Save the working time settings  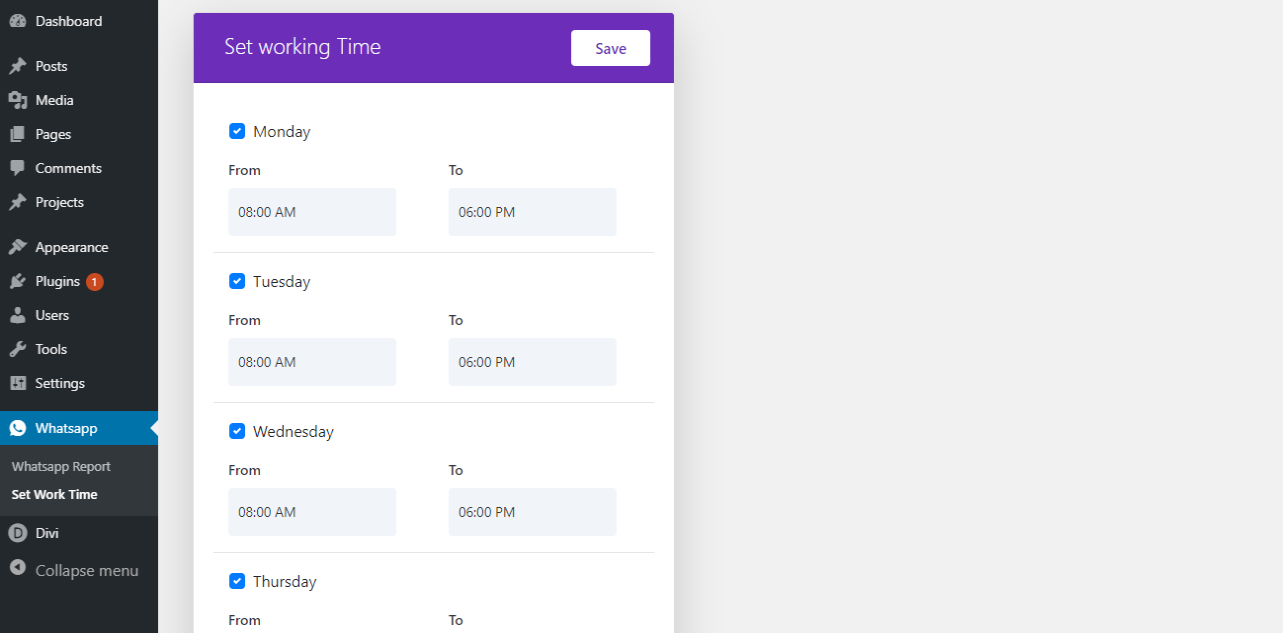coord(610,48)
